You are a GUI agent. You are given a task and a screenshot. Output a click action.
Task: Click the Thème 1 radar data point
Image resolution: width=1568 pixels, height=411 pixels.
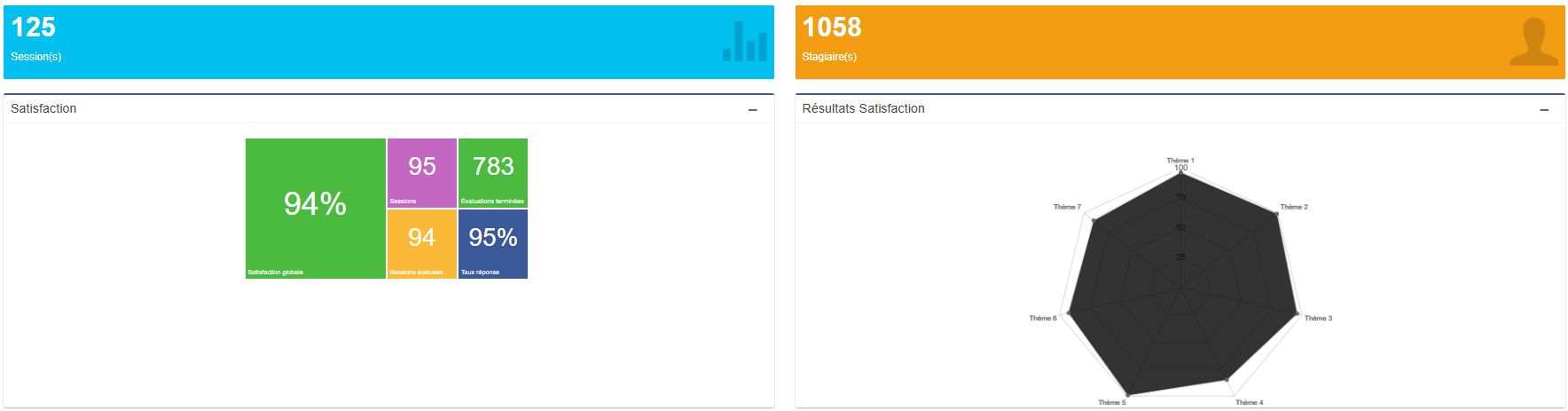point(1180,174)
